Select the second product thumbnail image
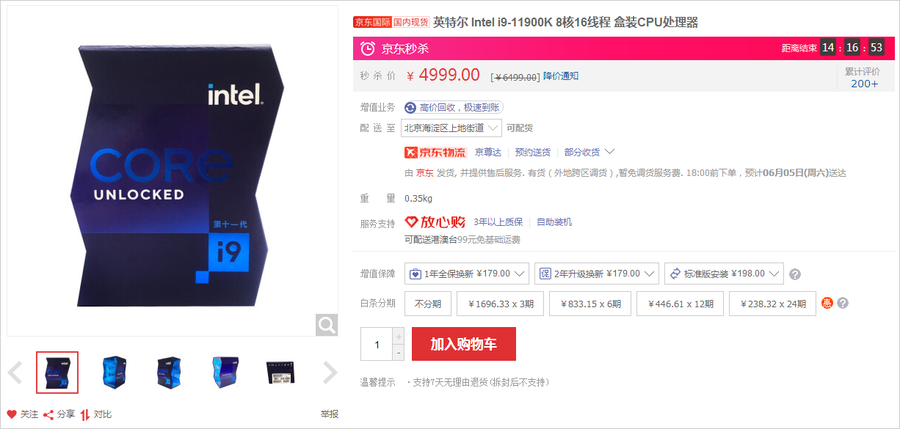This screenshot has height=429, width=900. pyautogui.click(x=113, y=372)
